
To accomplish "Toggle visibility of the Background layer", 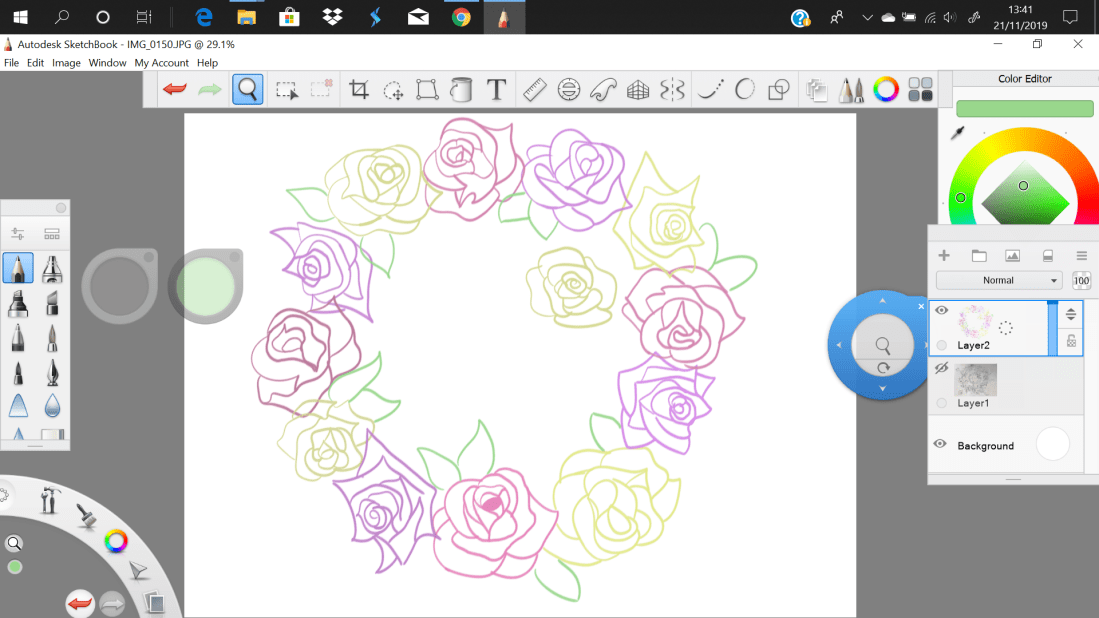I will 940,443.
